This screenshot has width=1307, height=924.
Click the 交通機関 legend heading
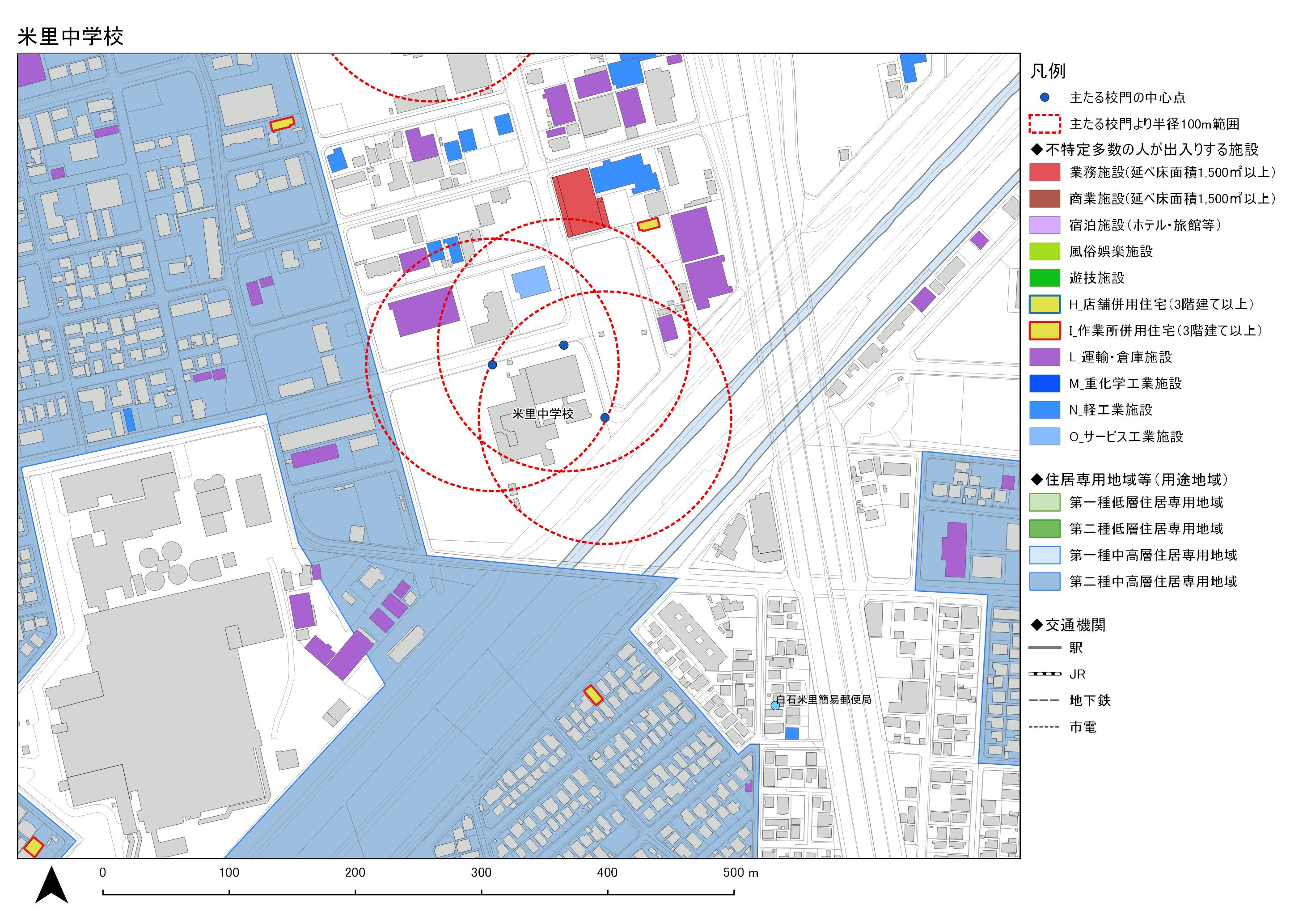coord(1068,624)
